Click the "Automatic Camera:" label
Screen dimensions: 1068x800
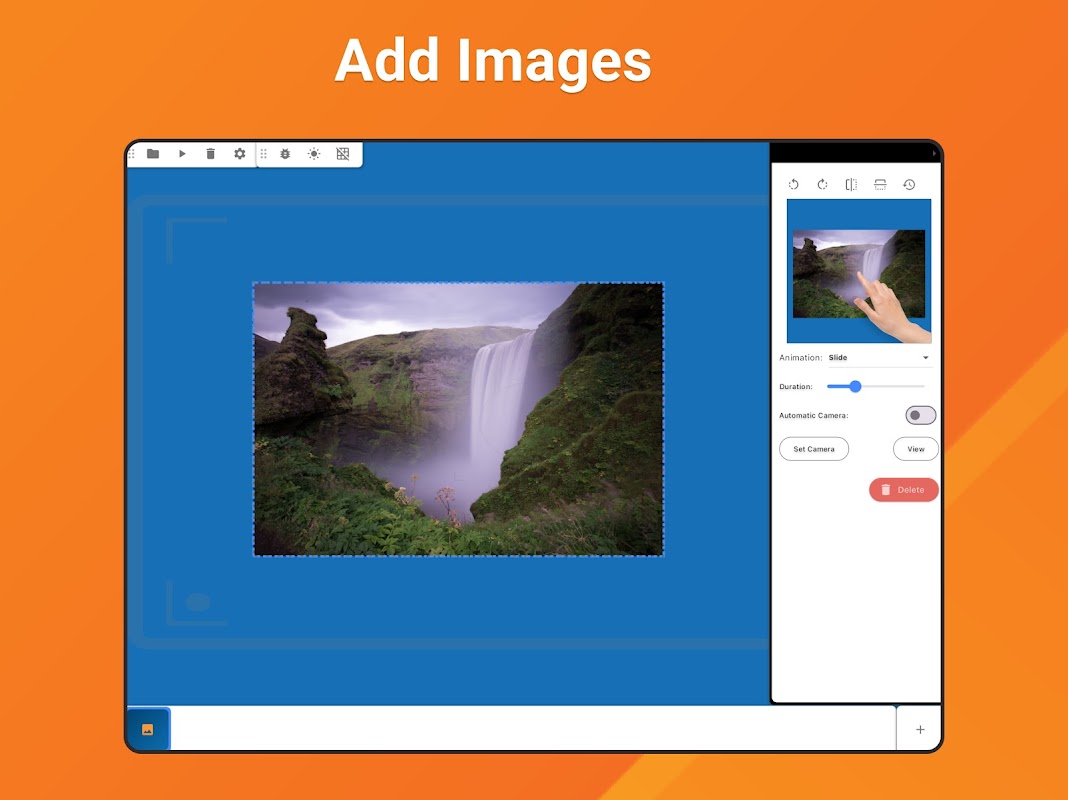point(813,415)
